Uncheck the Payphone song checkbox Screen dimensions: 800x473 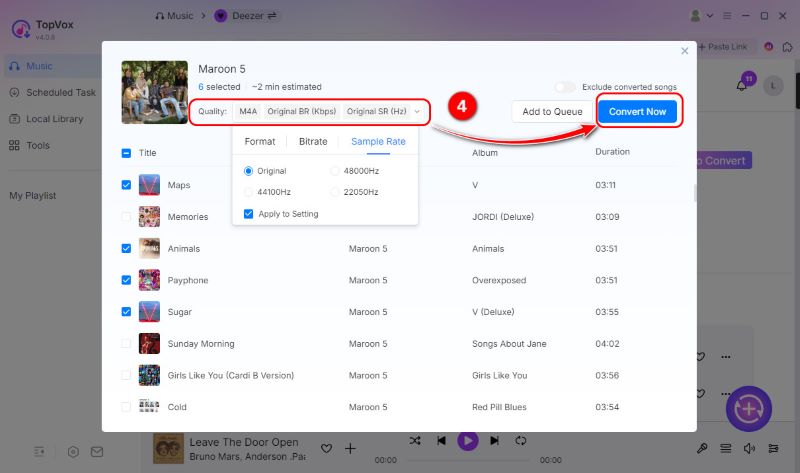click(x=126, y=280)
